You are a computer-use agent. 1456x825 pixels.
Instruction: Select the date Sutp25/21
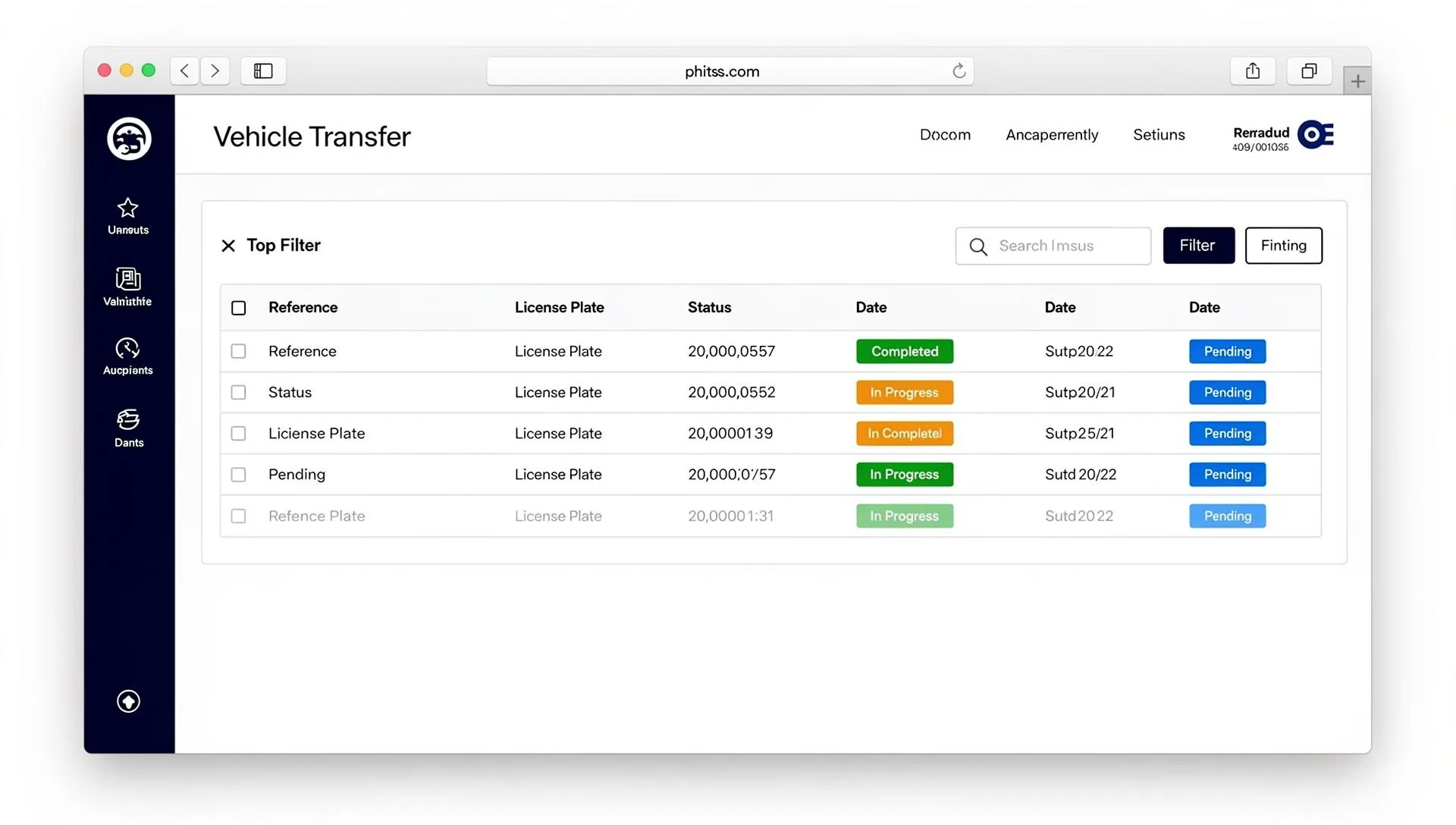[x=1080, y=433]
